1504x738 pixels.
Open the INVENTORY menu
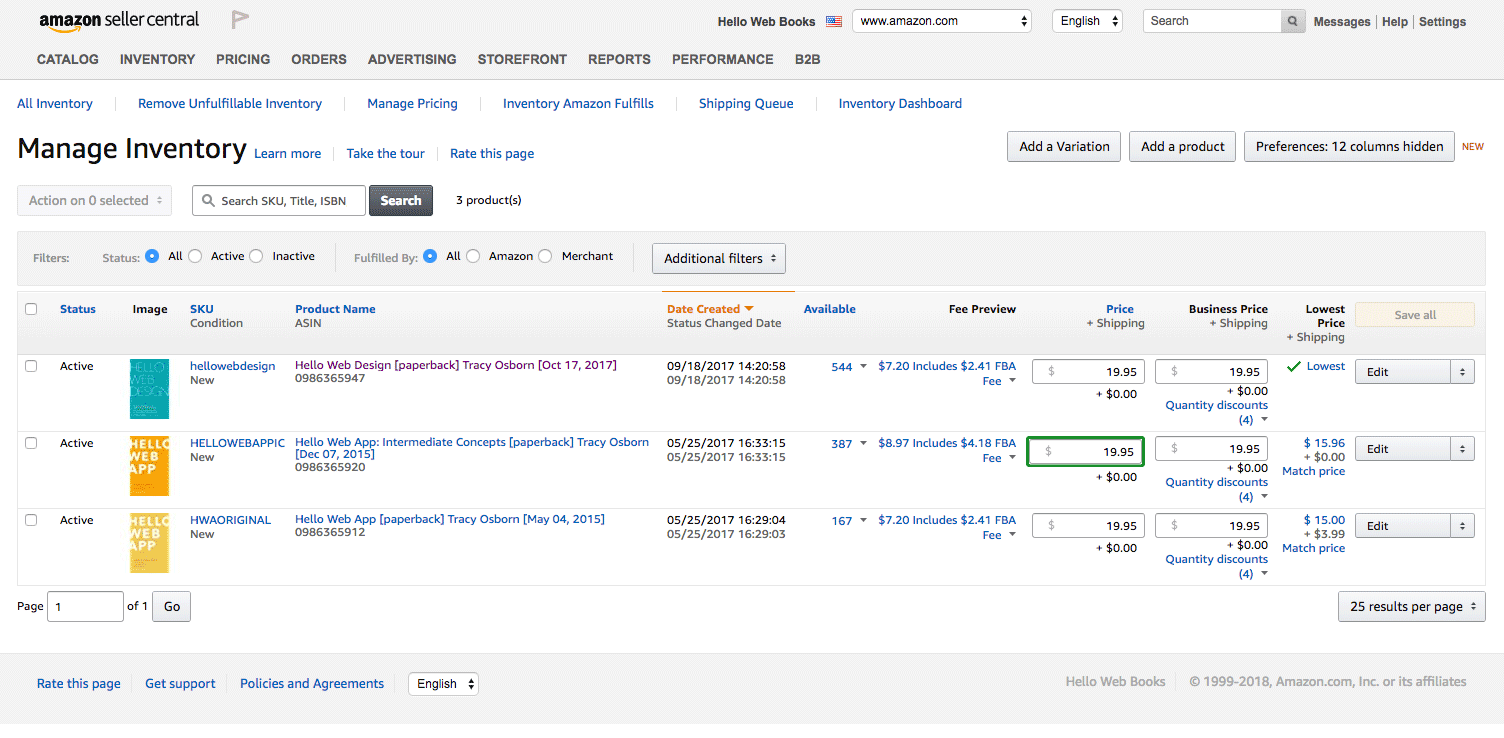tap(157, 59)
